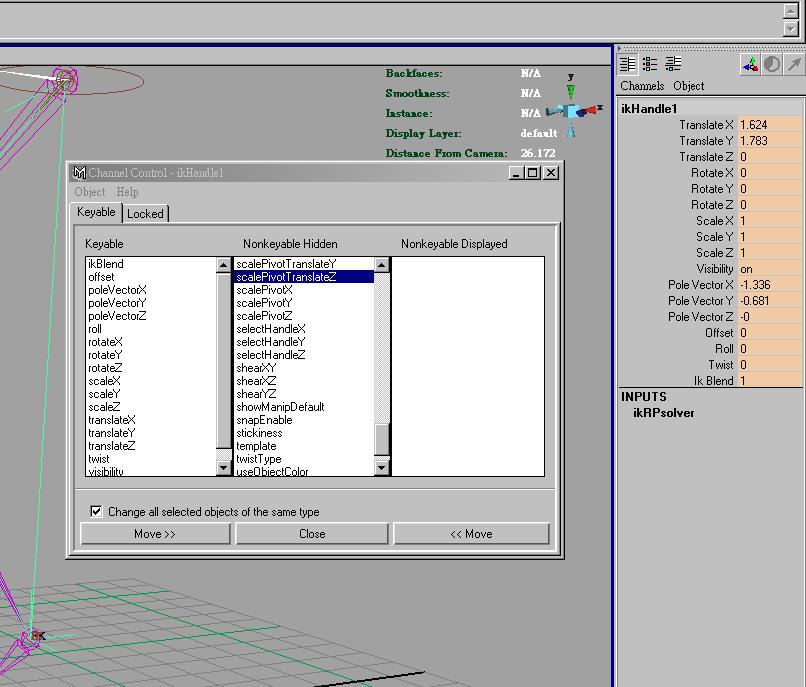Click the Keyable list scroll-up arrow
The height and width of the screenshot is (687, 806).
click(x=224, y=265)
